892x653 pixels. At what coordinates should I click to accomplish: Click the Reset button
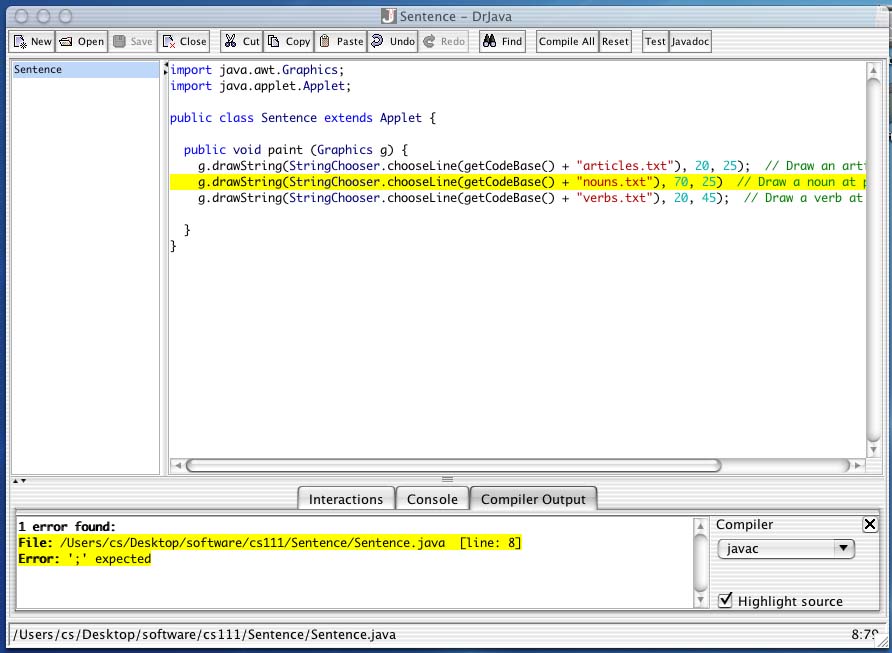point(615,42)
